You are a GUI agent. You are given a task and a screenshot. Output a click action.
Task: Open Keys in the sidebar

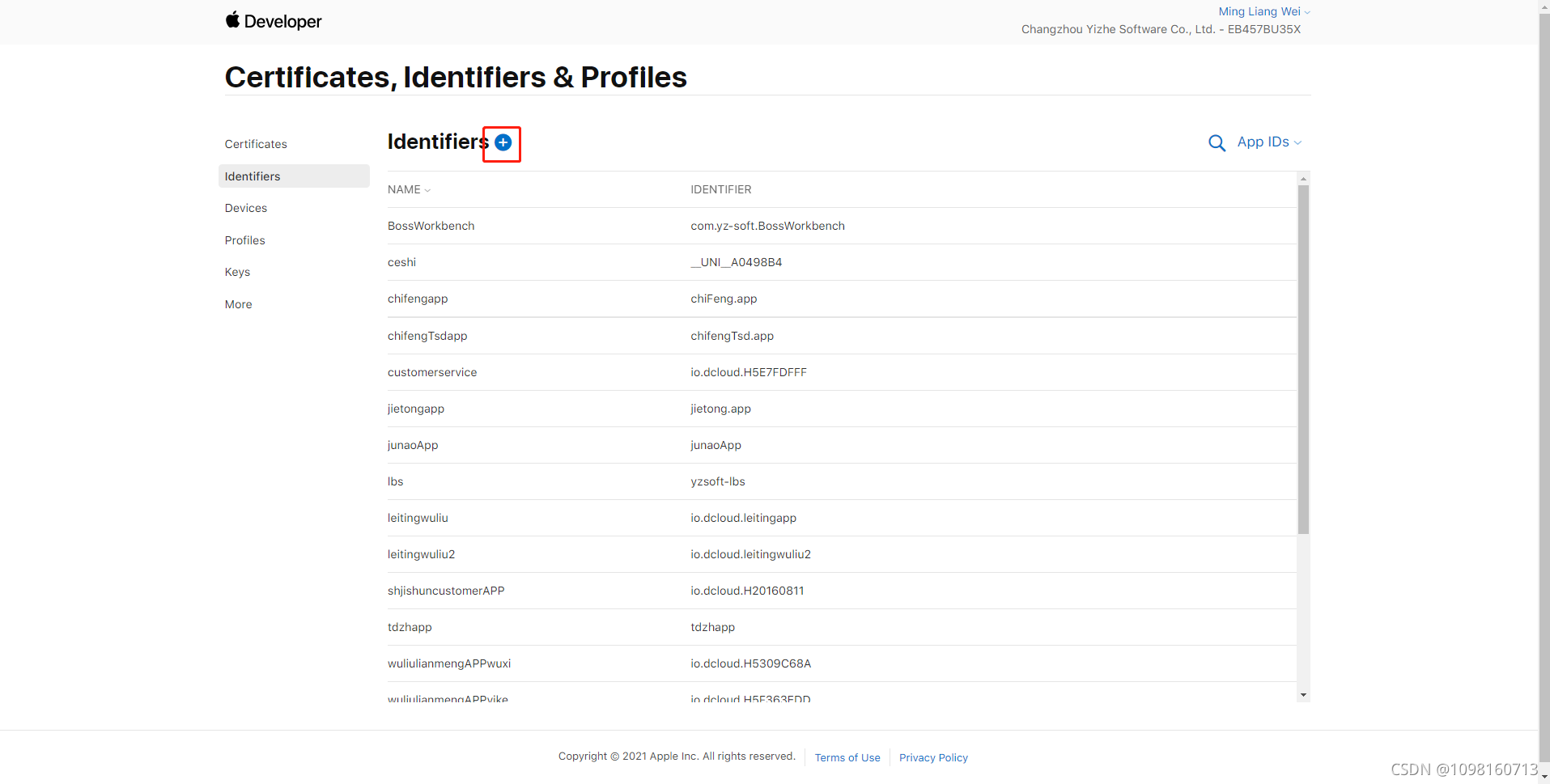pos(237,272)
